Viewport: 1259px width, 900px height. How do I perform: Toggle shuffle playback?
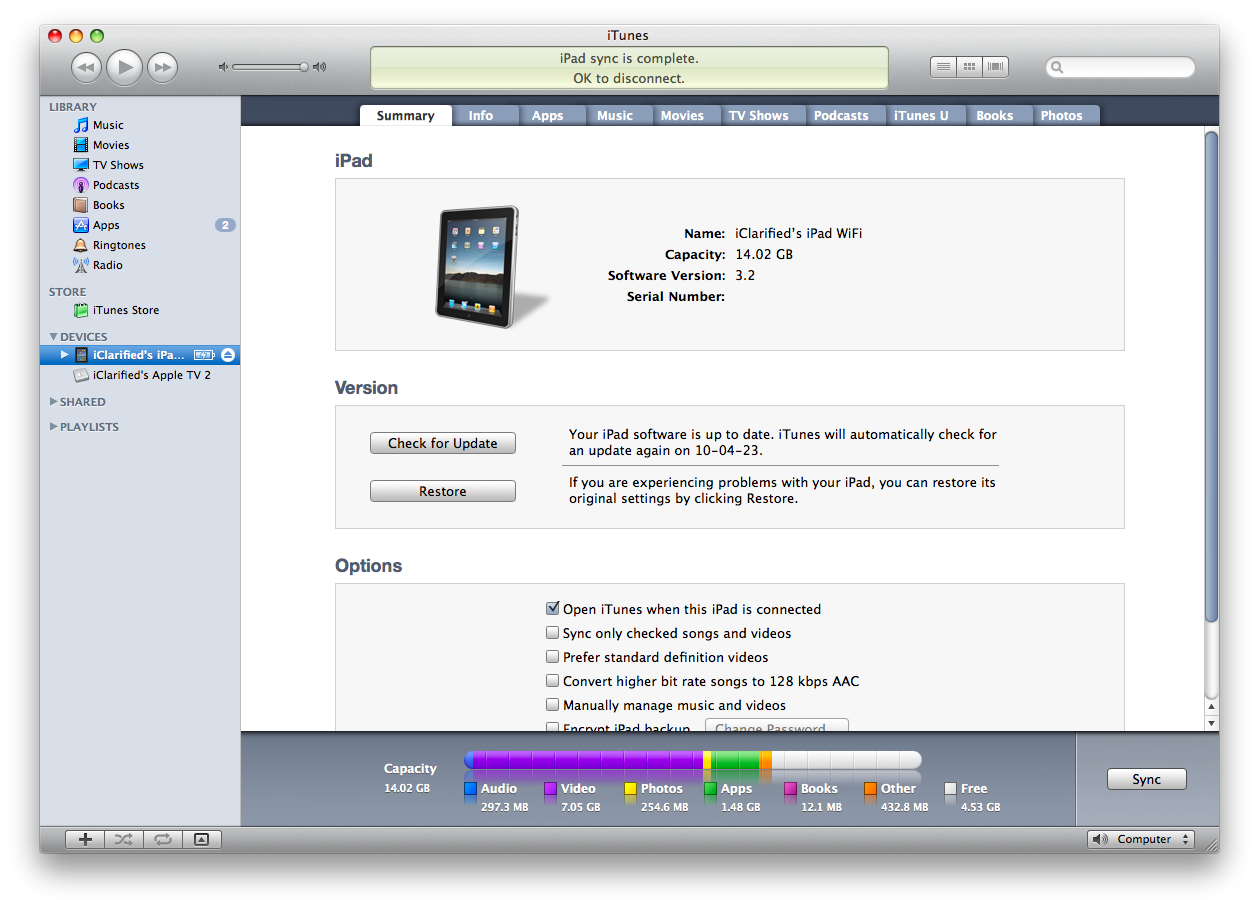click(123, 839)
